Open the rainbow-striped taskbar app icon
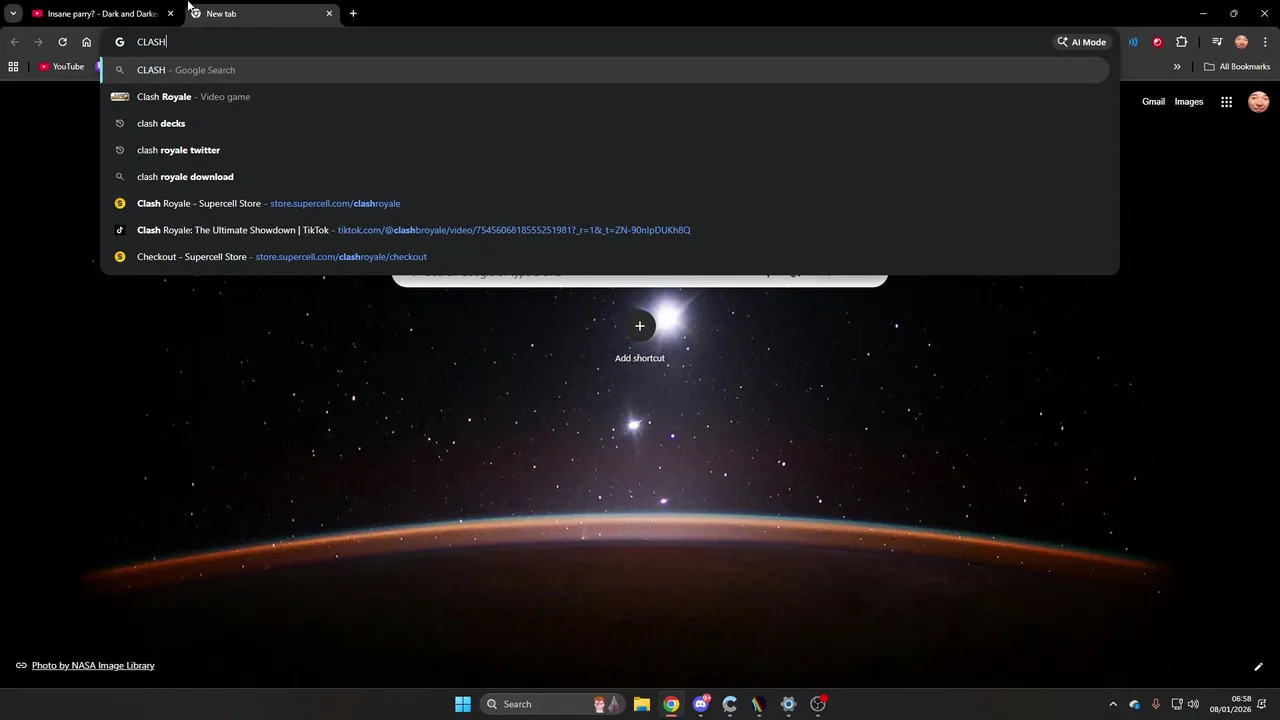 pyautogui.click(x=759, y=704)
